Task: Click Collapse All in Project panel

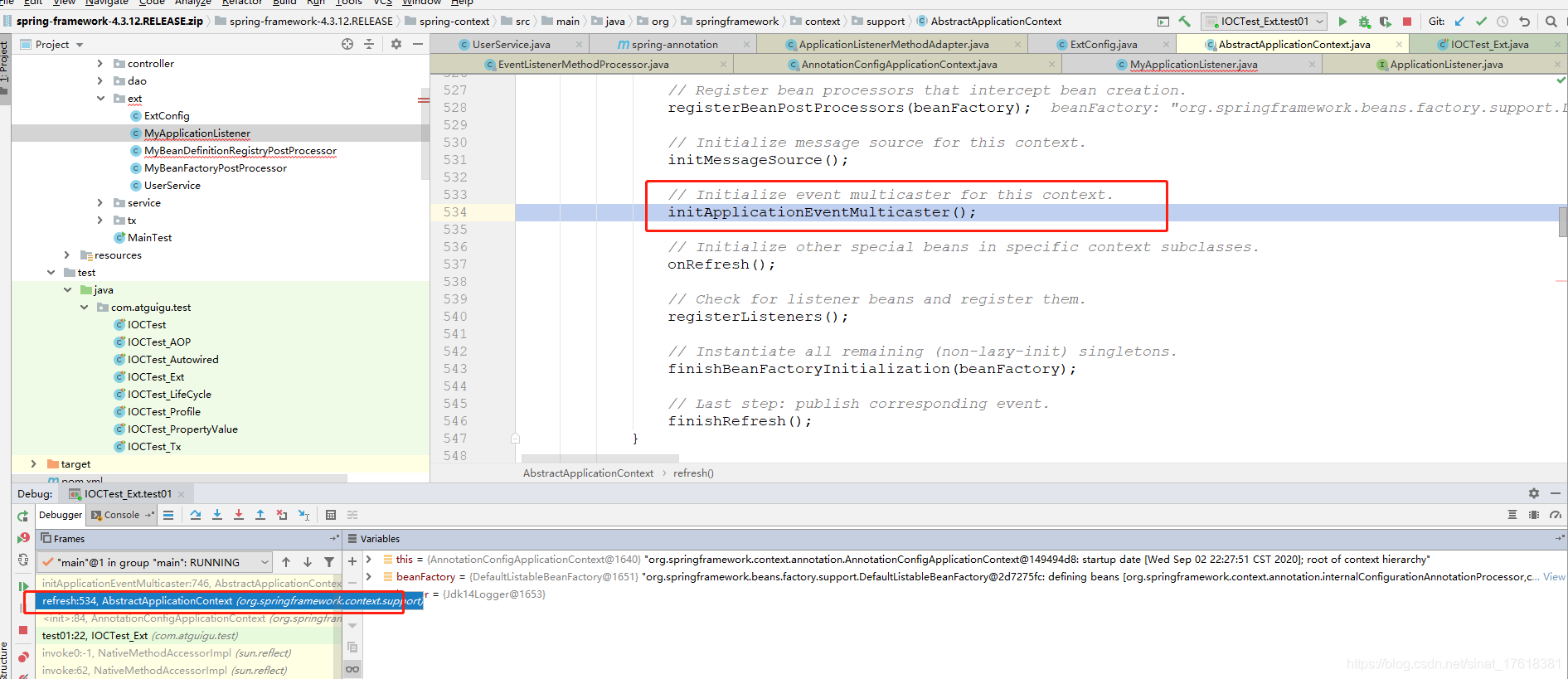Action: (x=369, y=44)
